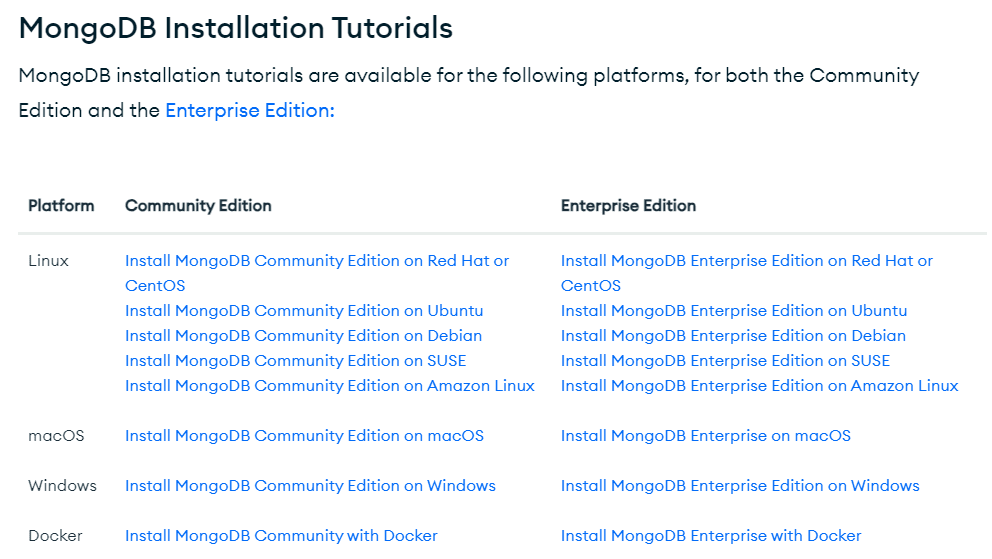992x559 pixels.
Task: Click the Linux platform cell
Action: (x=48, y=261)
